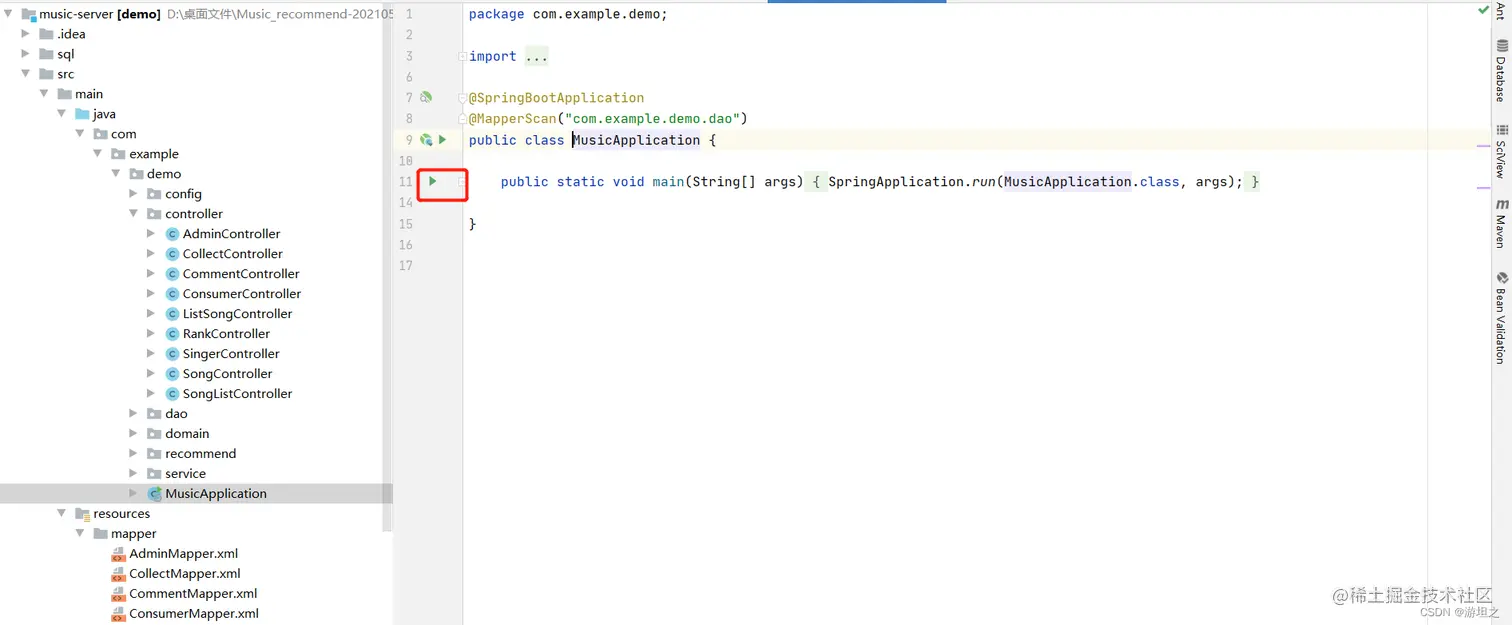1512x625 pixels.
Task: Expand the sql folder
Action: (x=26, y=54)
